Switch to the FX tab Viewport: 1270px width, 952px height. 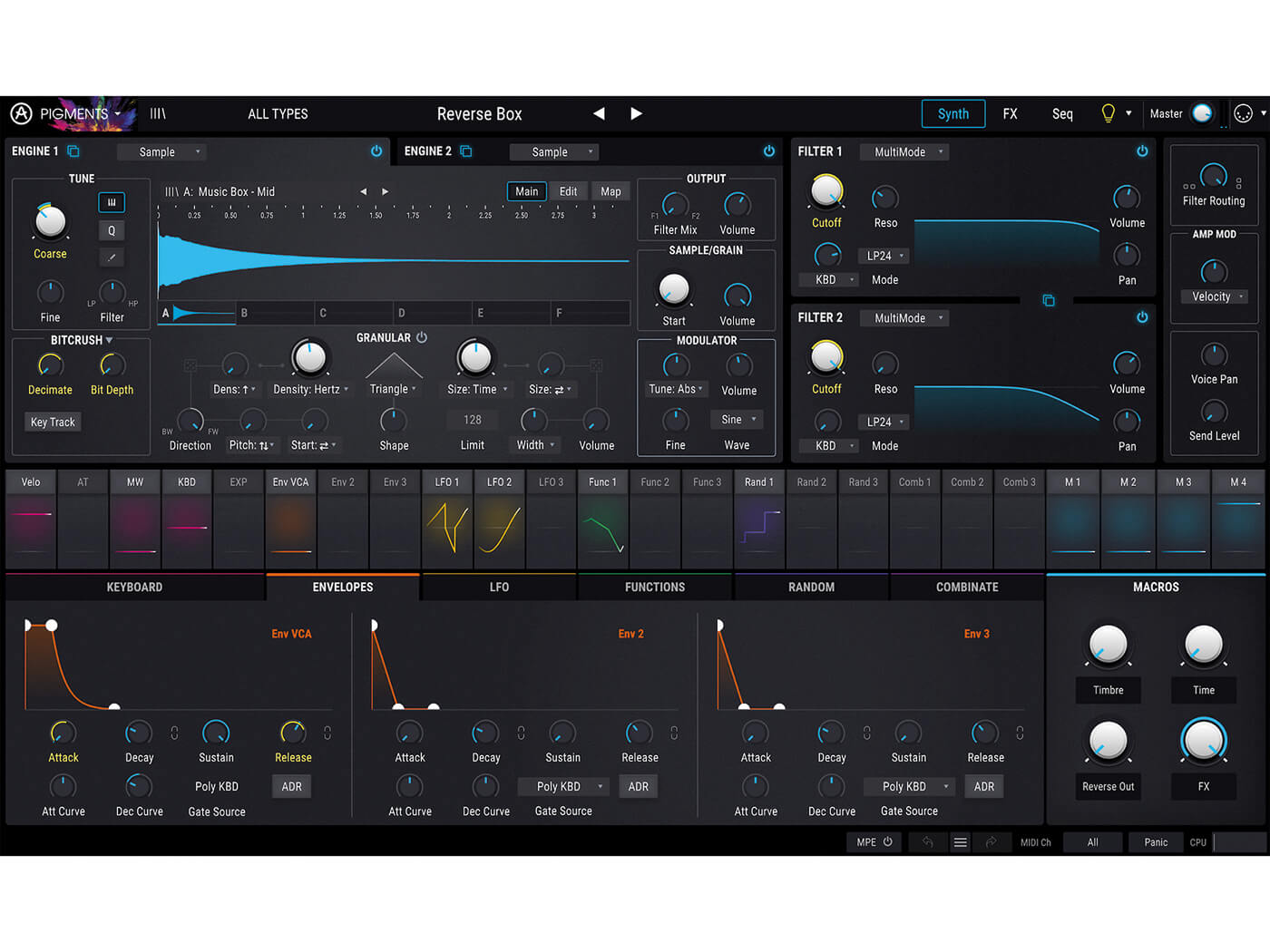pos(1010,113)
